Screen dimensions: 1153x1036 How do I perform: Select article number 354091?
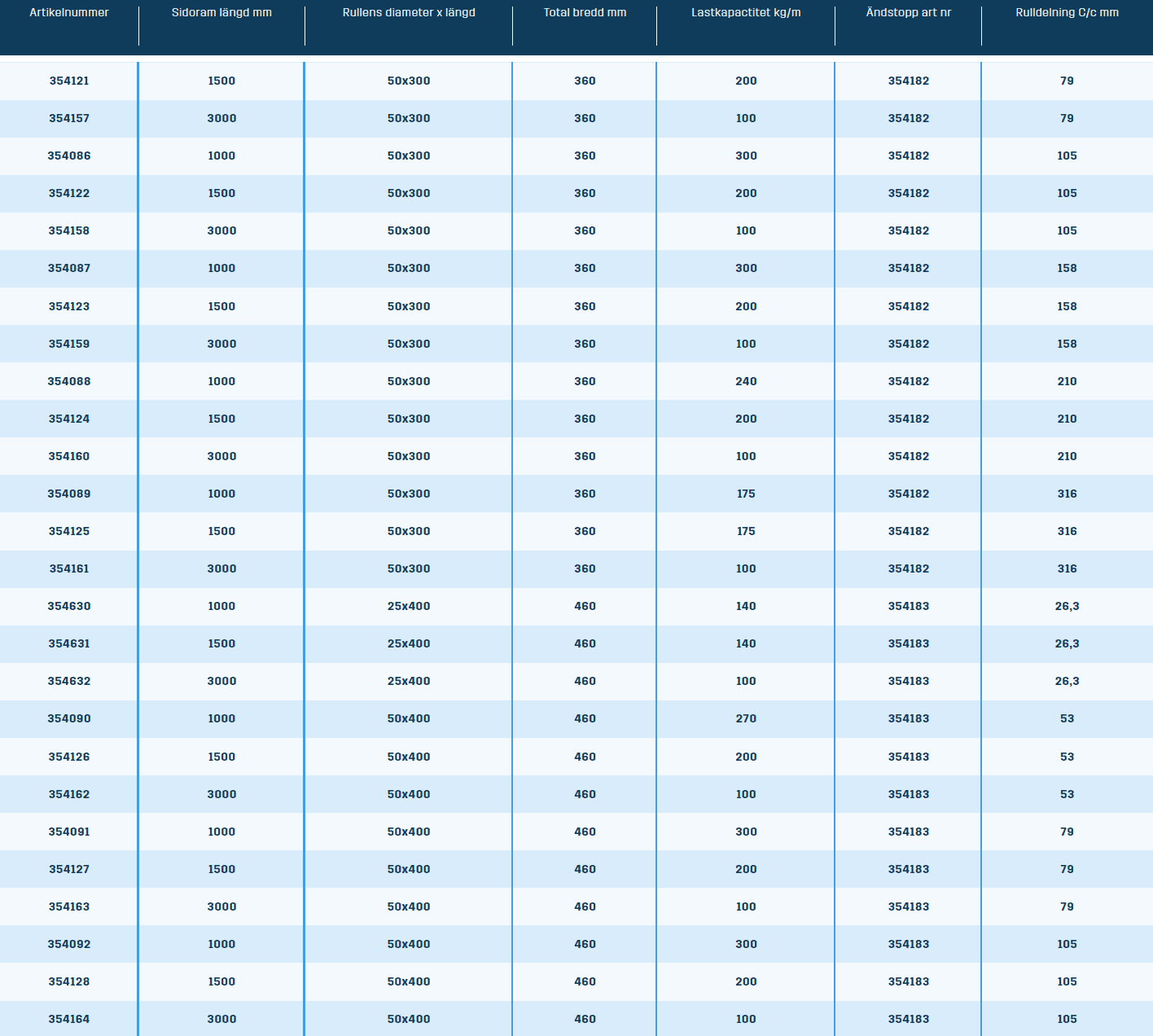click(x=69, y=832)
